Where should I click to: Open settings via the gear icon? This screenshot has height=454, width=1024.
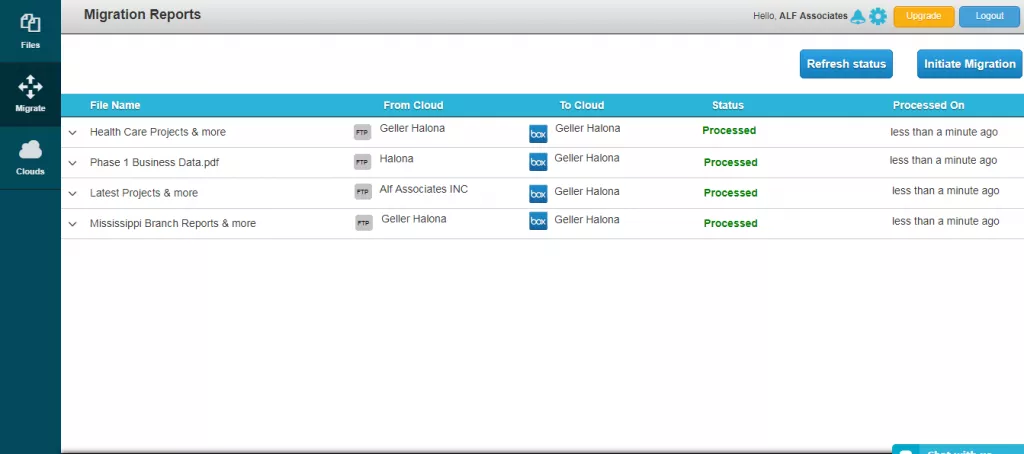click(x=878, y=16)
